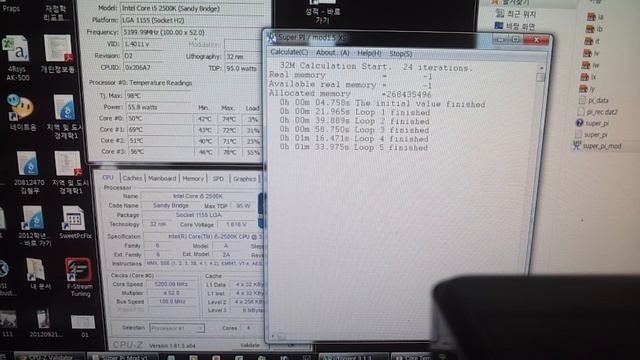This screenshot has height=360, width=640.
Task: Select the pi_data file in Explorer
Action: pyautogui.click(x=593, y=100)
